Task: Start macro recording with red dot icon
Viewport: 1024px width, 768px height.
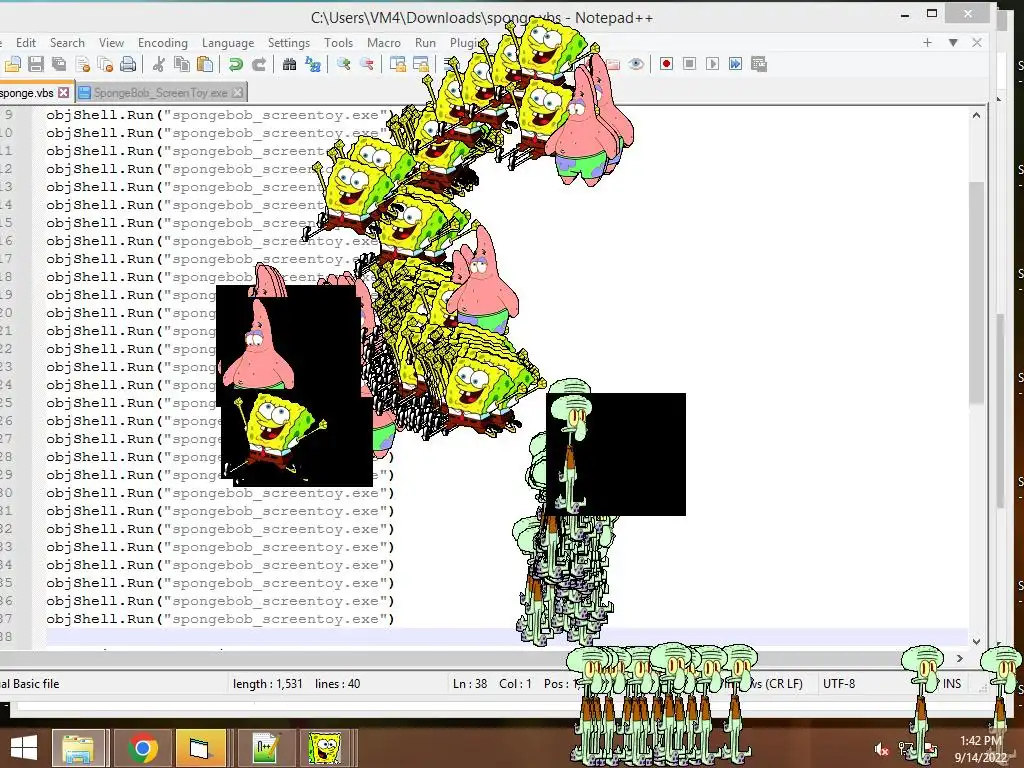Action: [x=666, y=64]
